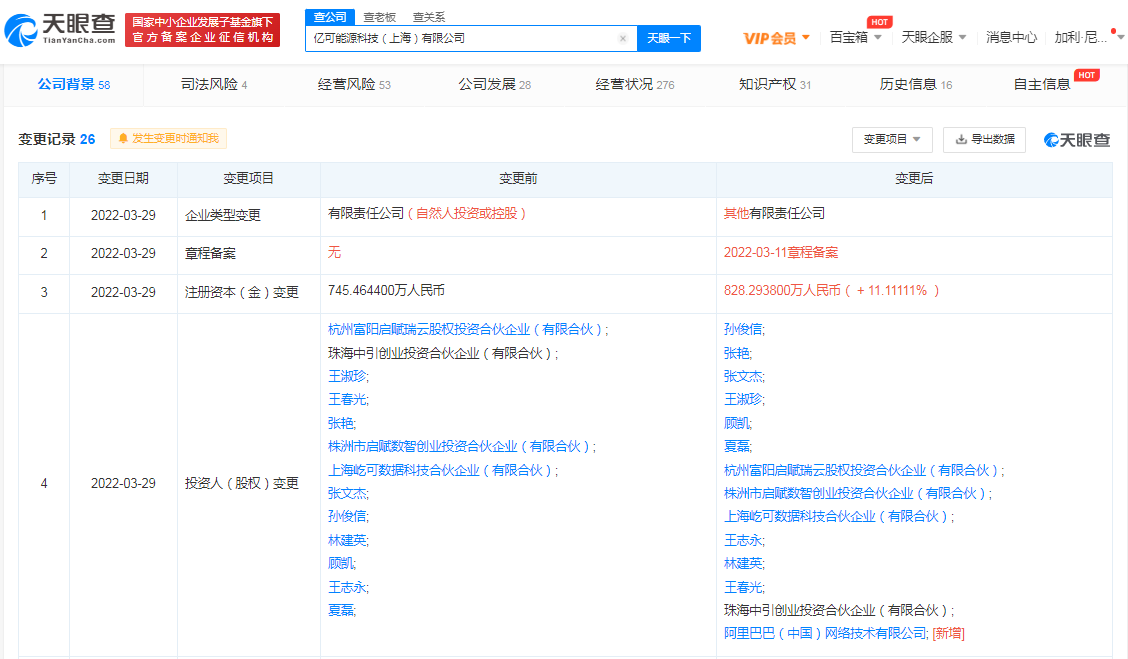Screen dimensions: 1128x659
Task: Click the 天眼查 watermark logo beside export button
Action: (1077, 140)
